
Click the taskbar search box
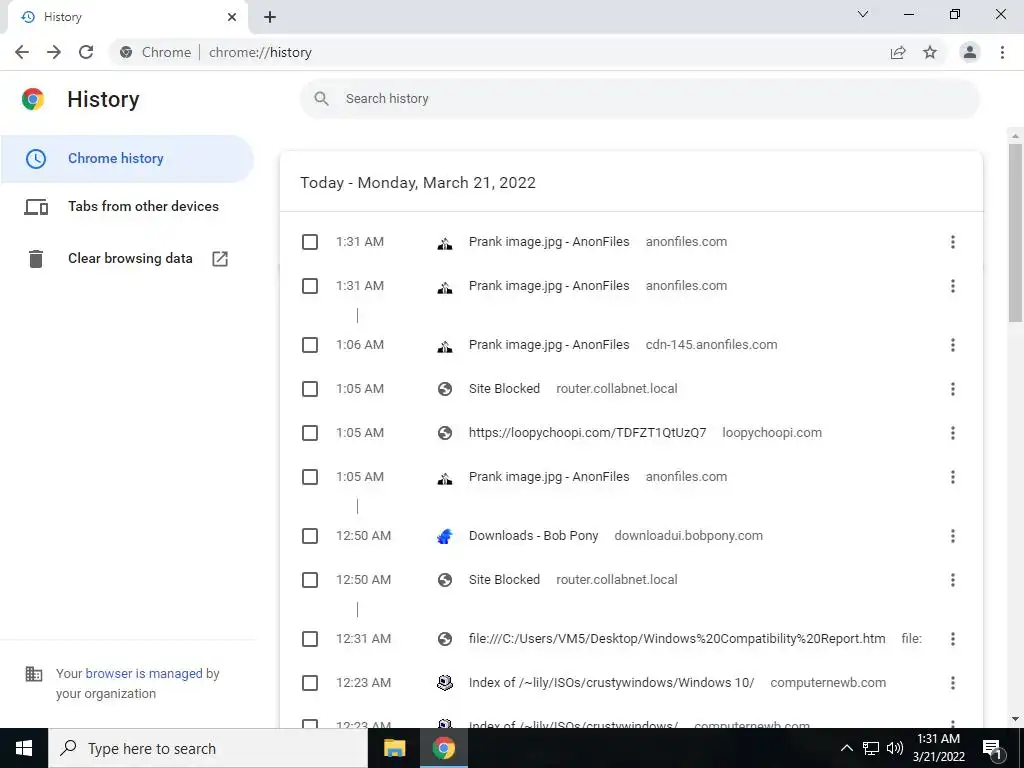click(x=208, y=748)
